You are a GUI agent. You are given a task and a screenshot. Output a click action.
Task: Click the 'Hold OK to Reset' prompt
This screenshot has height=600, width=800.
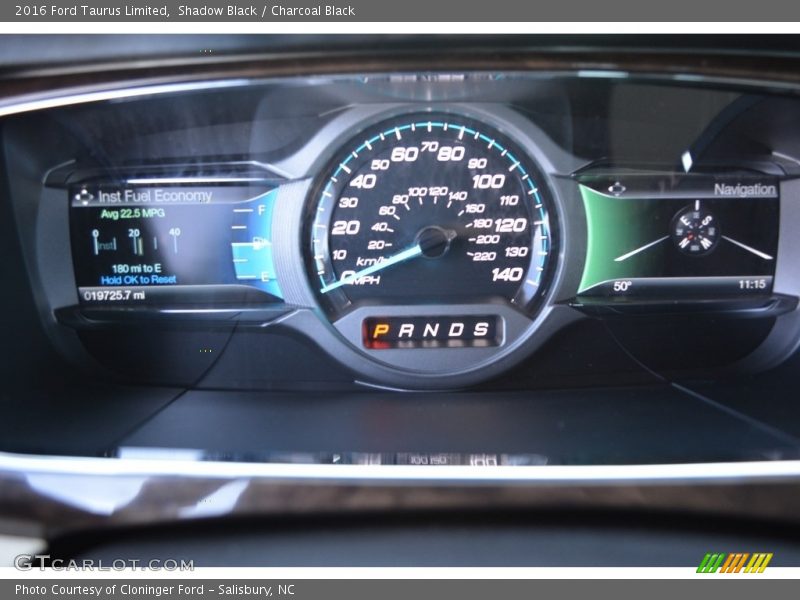(138, 280)
